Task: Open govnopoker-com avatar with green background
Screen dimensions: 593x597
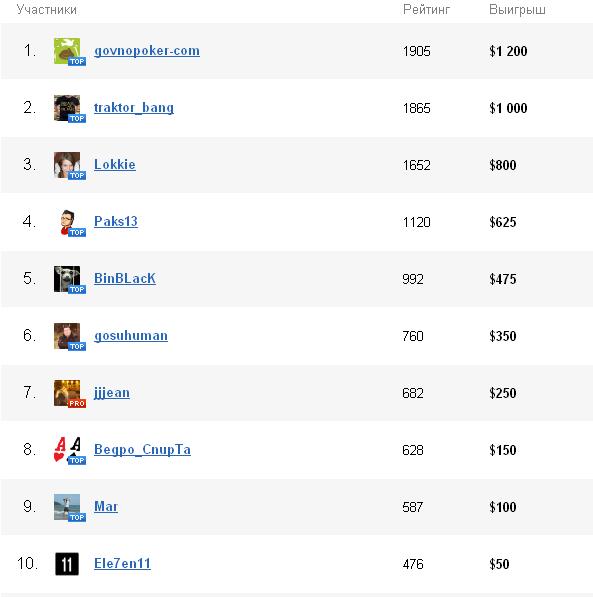Action: (67, 51)
